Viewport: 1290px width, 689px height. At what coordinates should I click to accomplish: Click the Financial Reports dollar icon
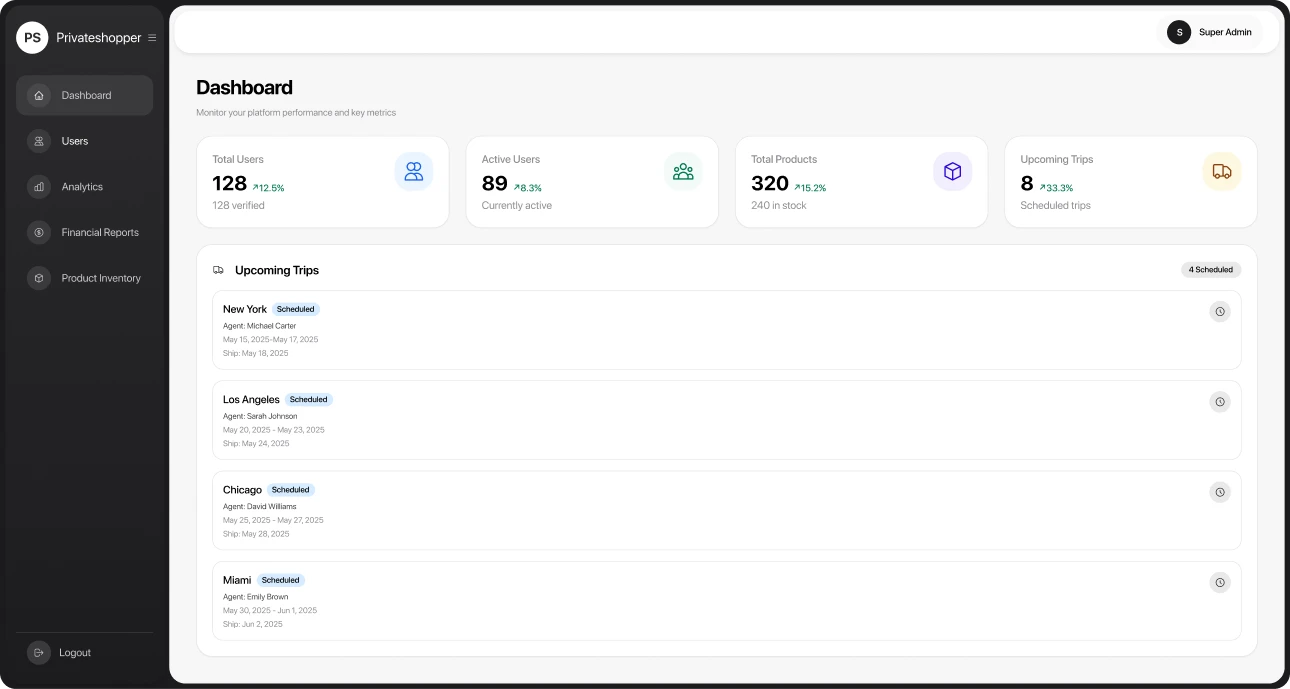tap(39, 233)
